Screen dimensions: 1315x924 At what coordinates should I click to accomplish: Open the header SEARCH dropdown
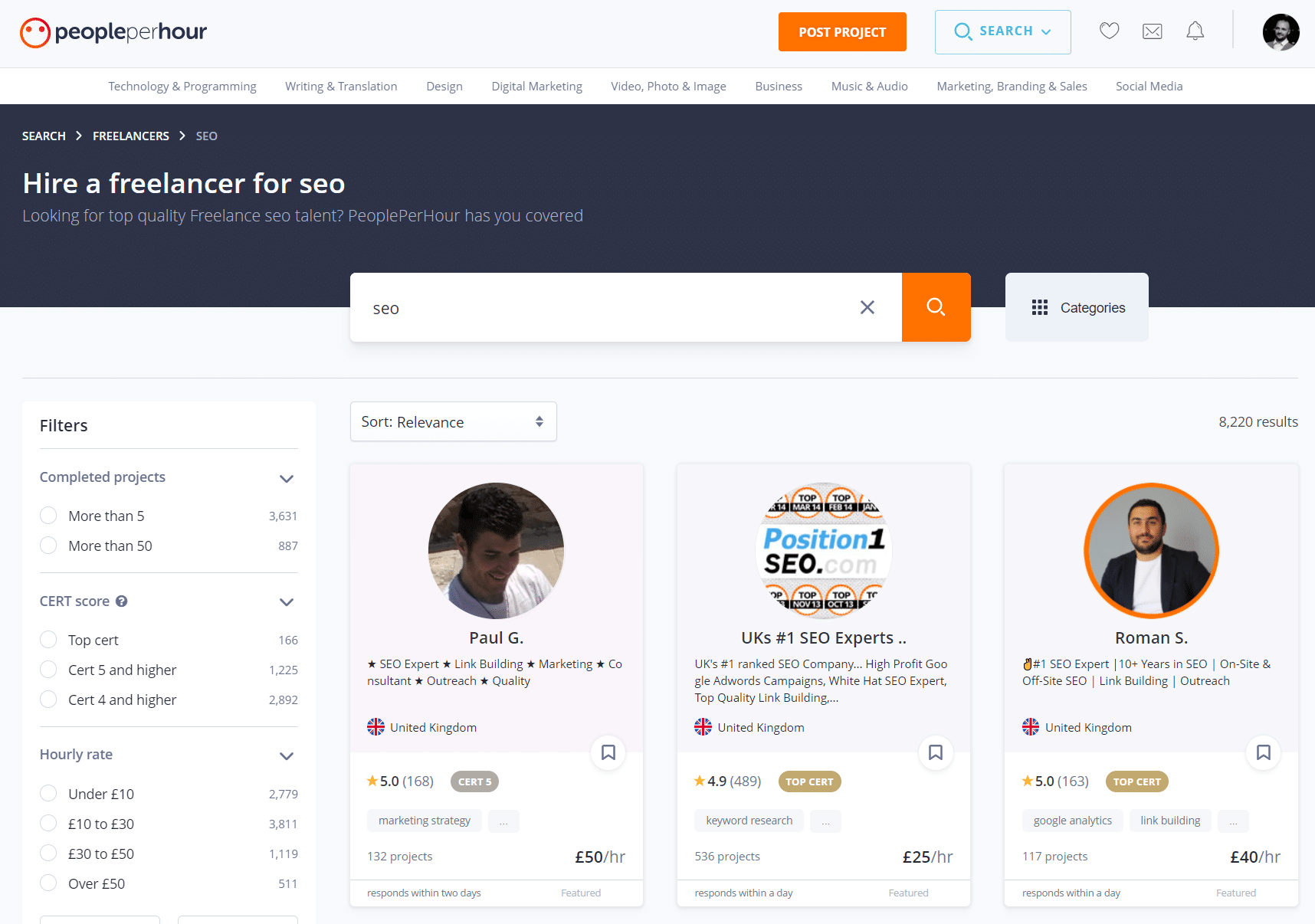[x=1002, y=32]
